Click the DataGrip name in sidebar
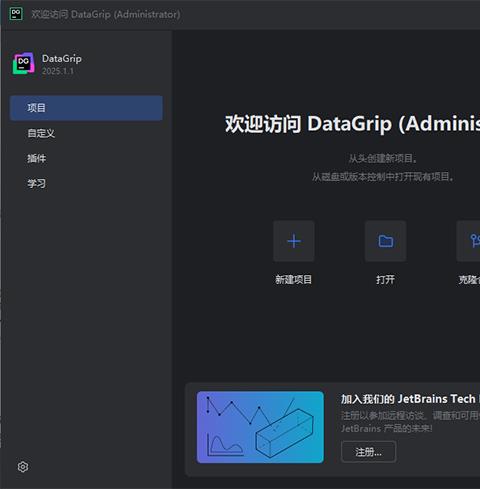480x489 pixels. (x=62, y=58)
